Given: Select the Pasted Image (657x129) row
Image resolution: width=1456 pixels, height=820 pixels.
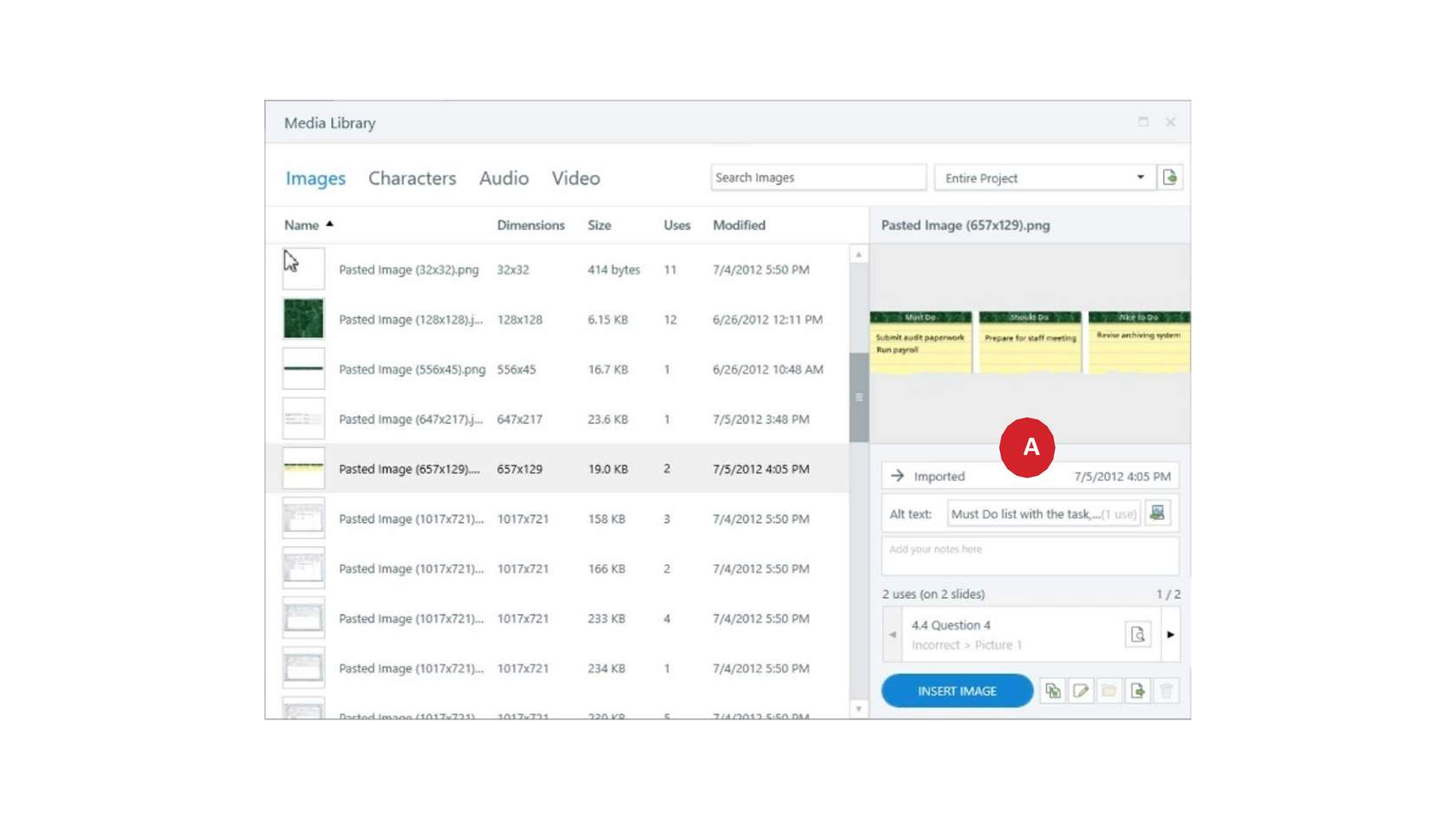Looking at the screenshot, I should click(x=557, y=469).
